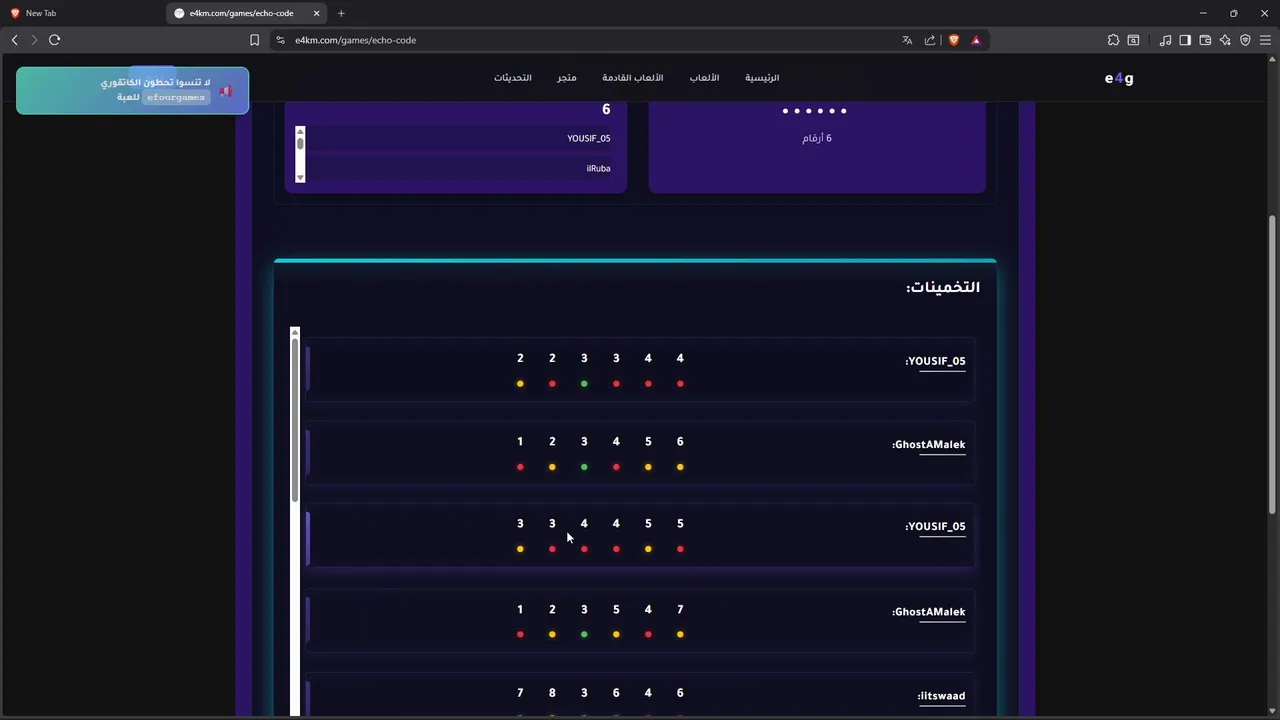Screen dimensions: 1280x720
Task: Click the green dot in the 223344 guess
Action: 584,384
